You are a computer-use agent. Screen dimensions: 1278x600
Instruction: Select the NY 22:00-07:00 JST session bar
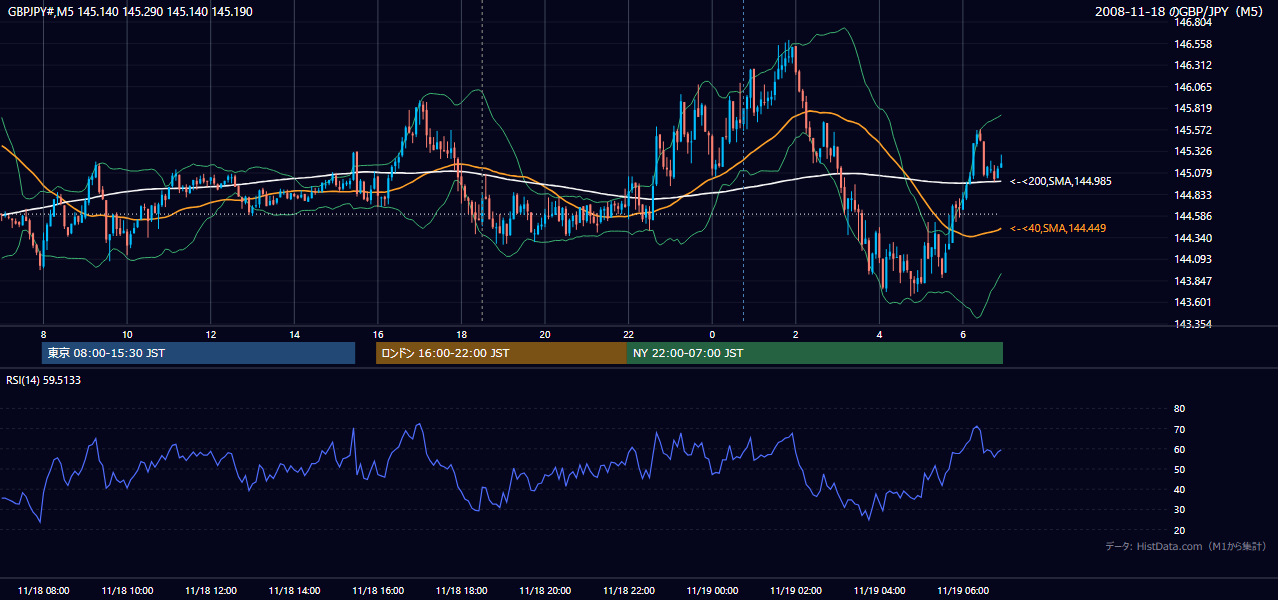click(x=815, y=353)
